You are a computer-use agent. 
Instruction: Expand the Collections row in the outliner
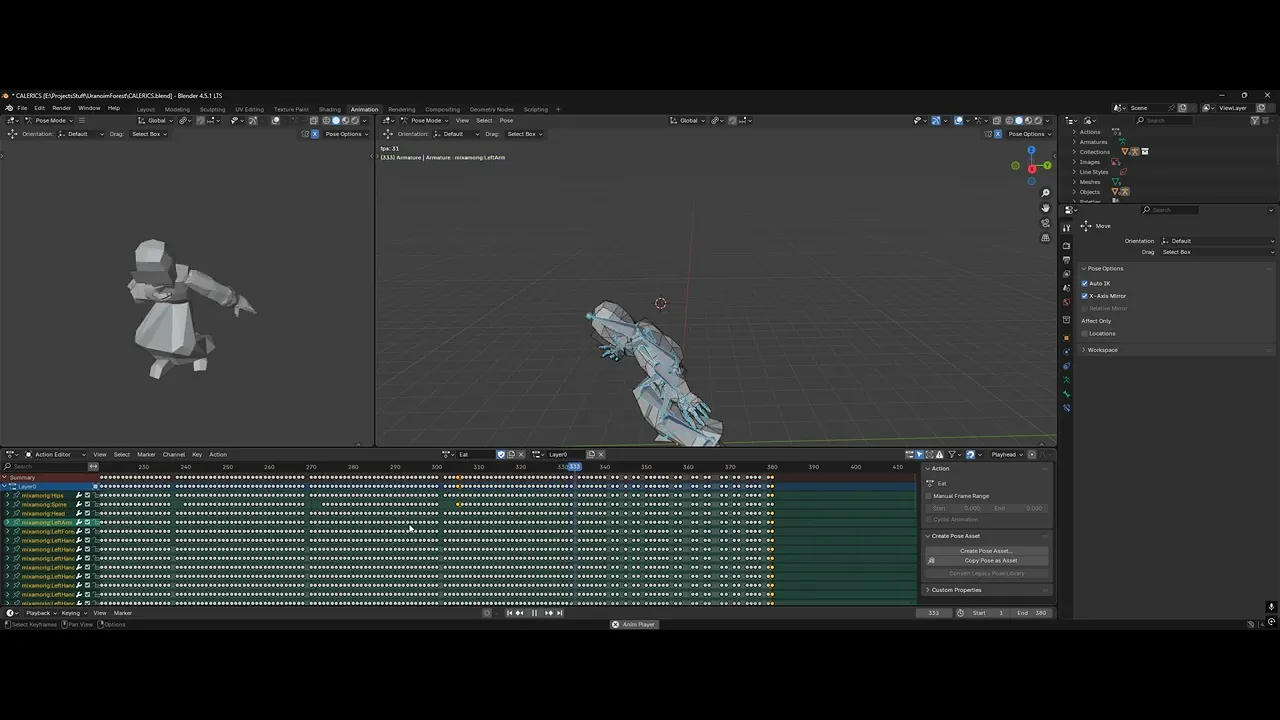[1074, 152]
